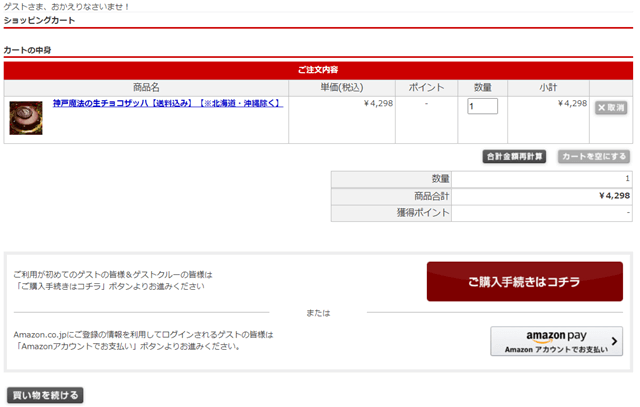Image resolution: width=640 pixels, height=407 pixels.
Task: Click the red ご注文内容 header bar
Action: 318,70
